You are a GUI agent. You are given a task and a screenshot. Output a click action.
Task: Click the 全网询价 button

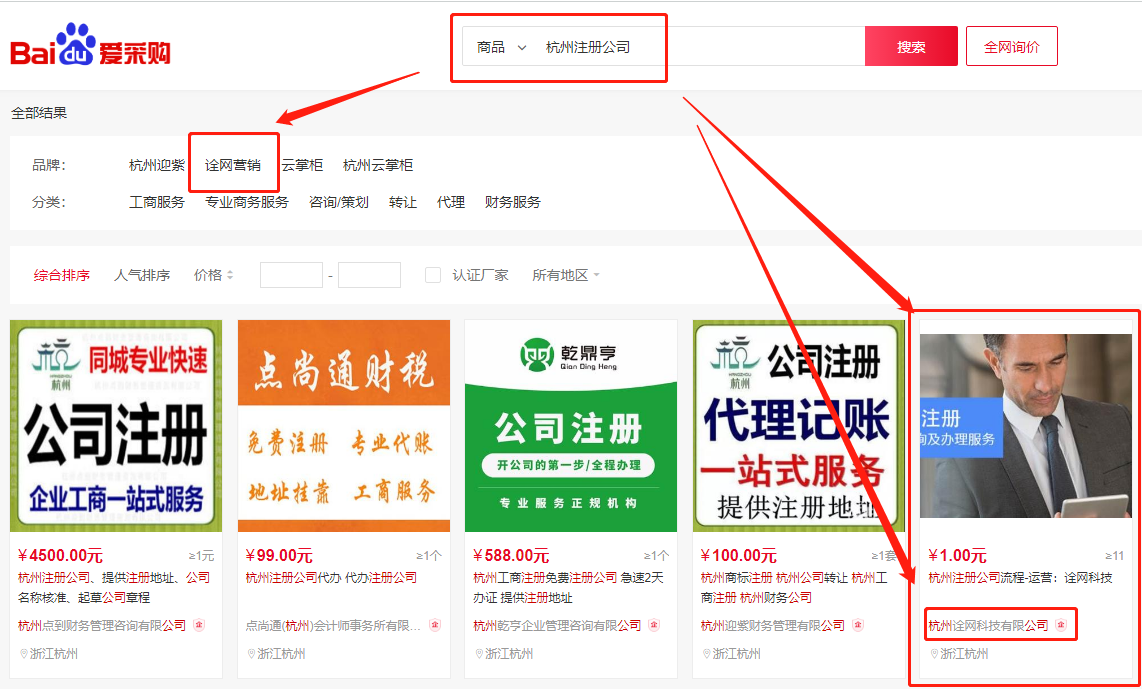tap(1012, 47)
